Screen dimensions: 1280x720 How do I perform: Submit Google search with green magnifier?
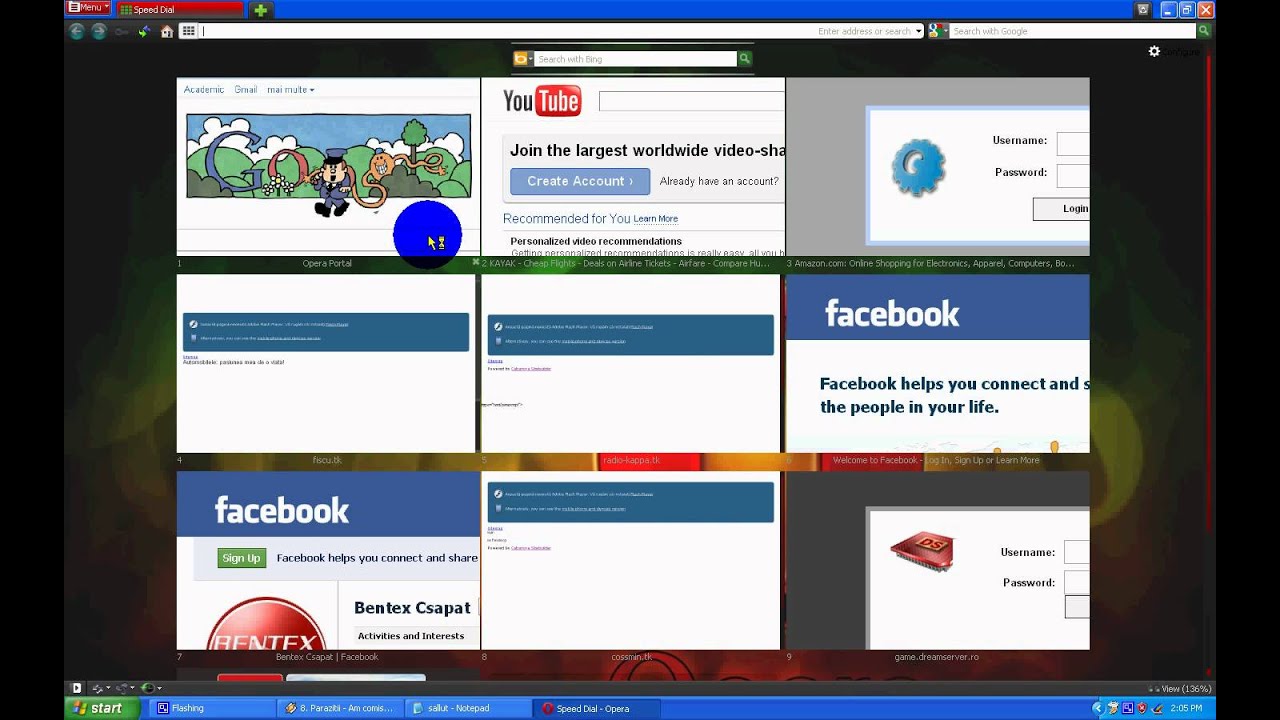coord(1204,31)
